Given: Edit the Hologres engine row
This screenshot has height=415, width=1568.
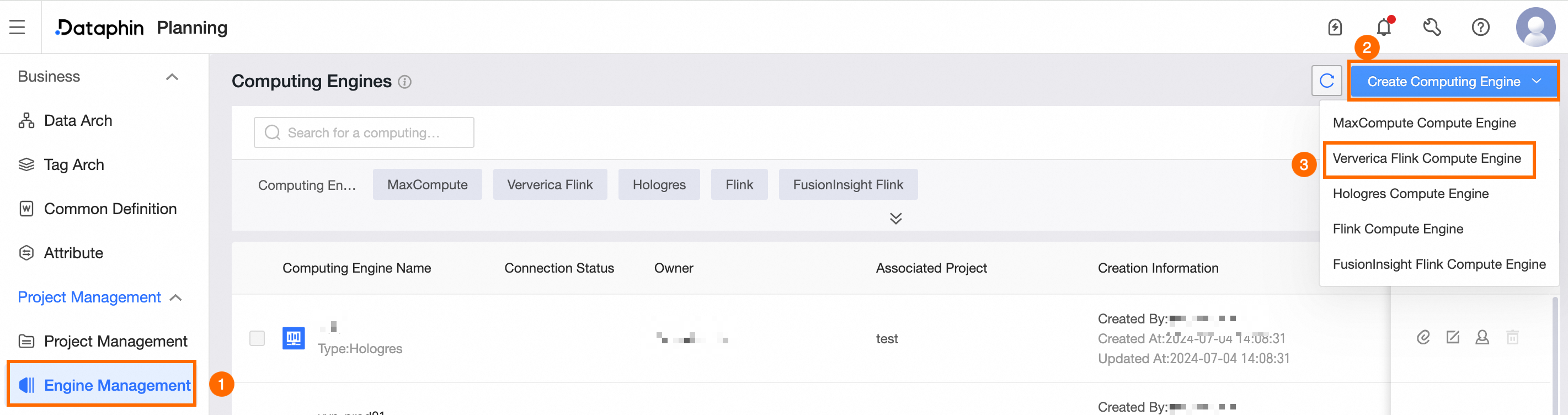Looking at the screenshot, I should [1453, 337].
